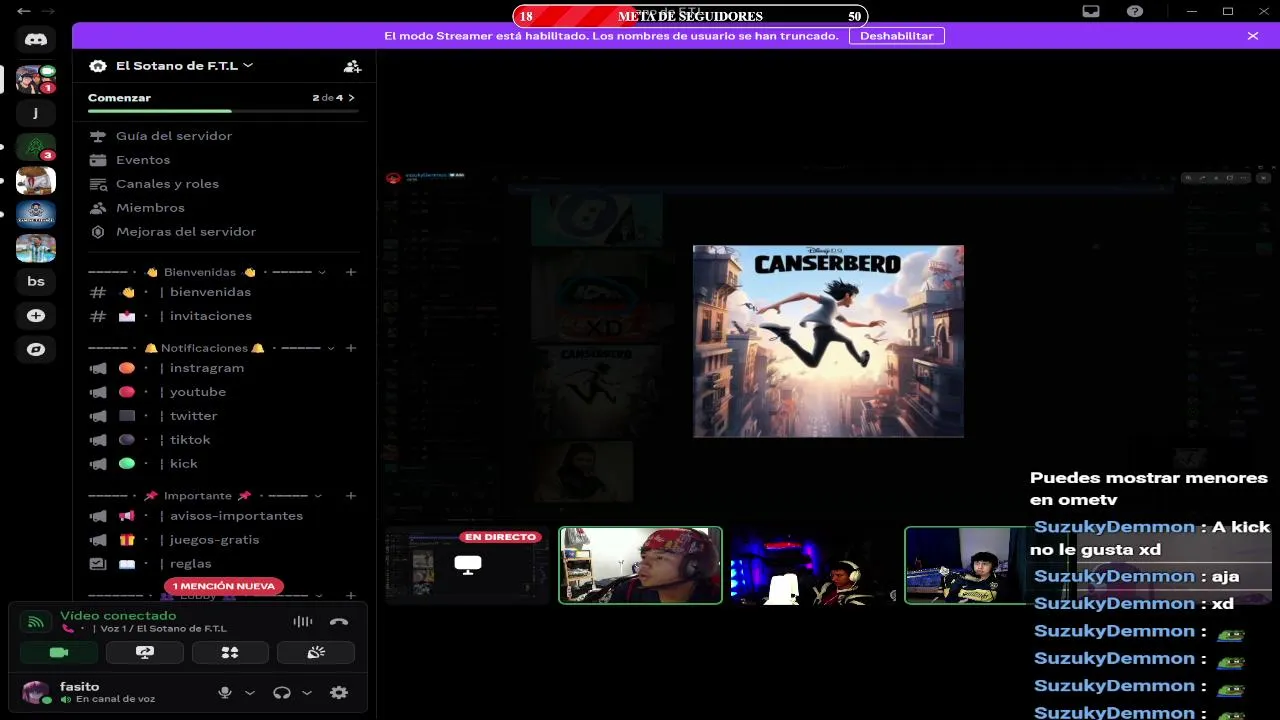The height and width of the screenshot is (720, 1280).
Task: Jump to 1 MENCIÓN NUEVA
Action: 224,586
